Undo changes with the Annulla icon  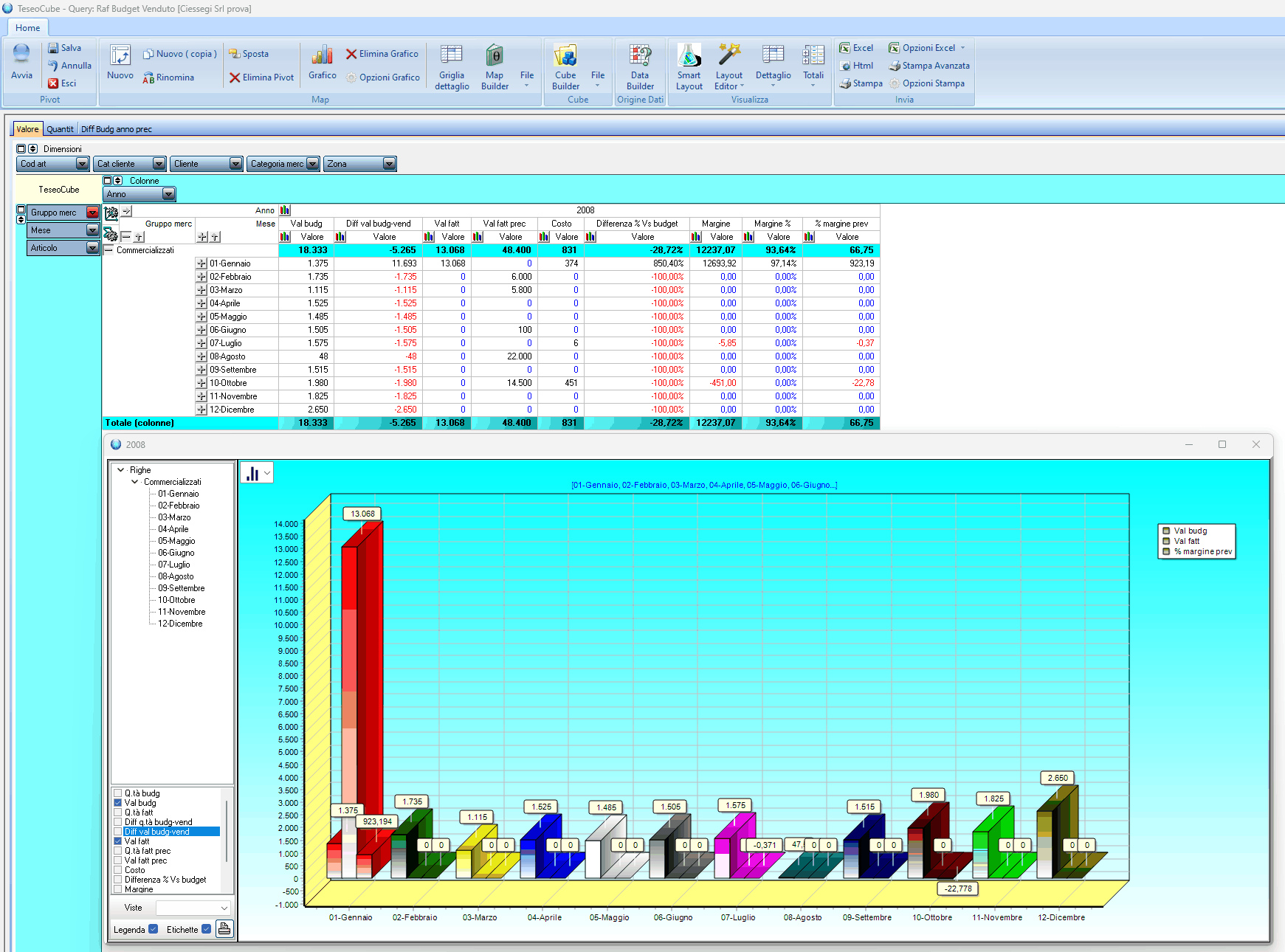pos(53,66)
